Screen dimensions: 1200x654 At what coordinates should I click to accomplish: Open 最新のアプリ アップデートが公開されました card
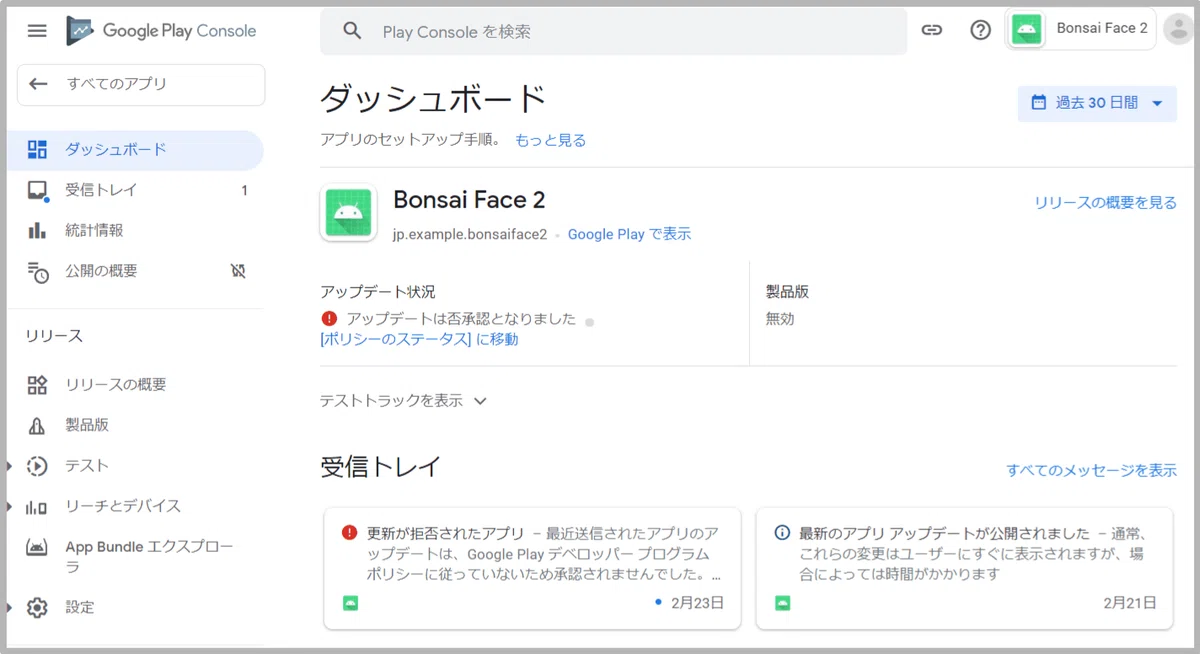coord(964,568)
